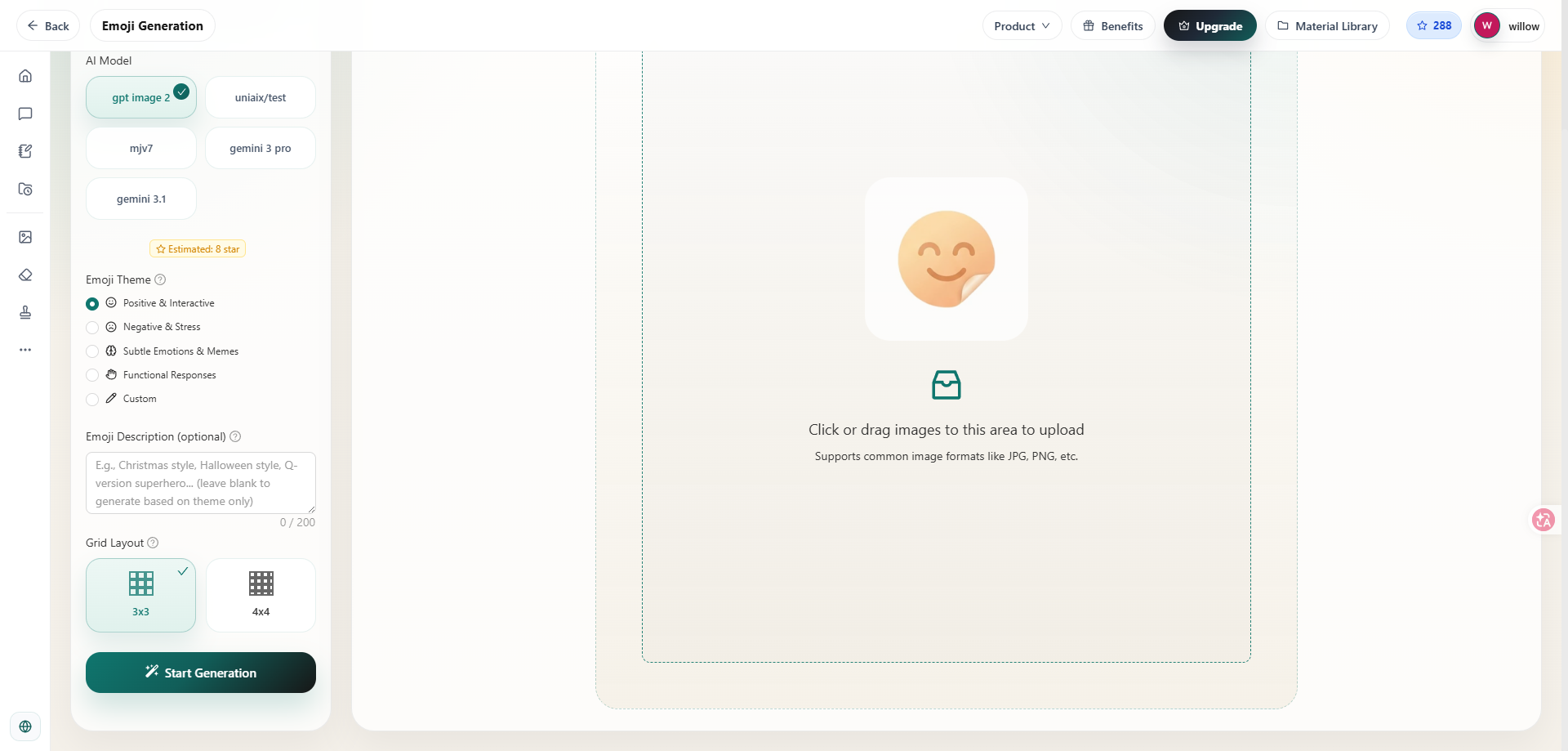Click the upload area text to upload images

pos(947,430)
